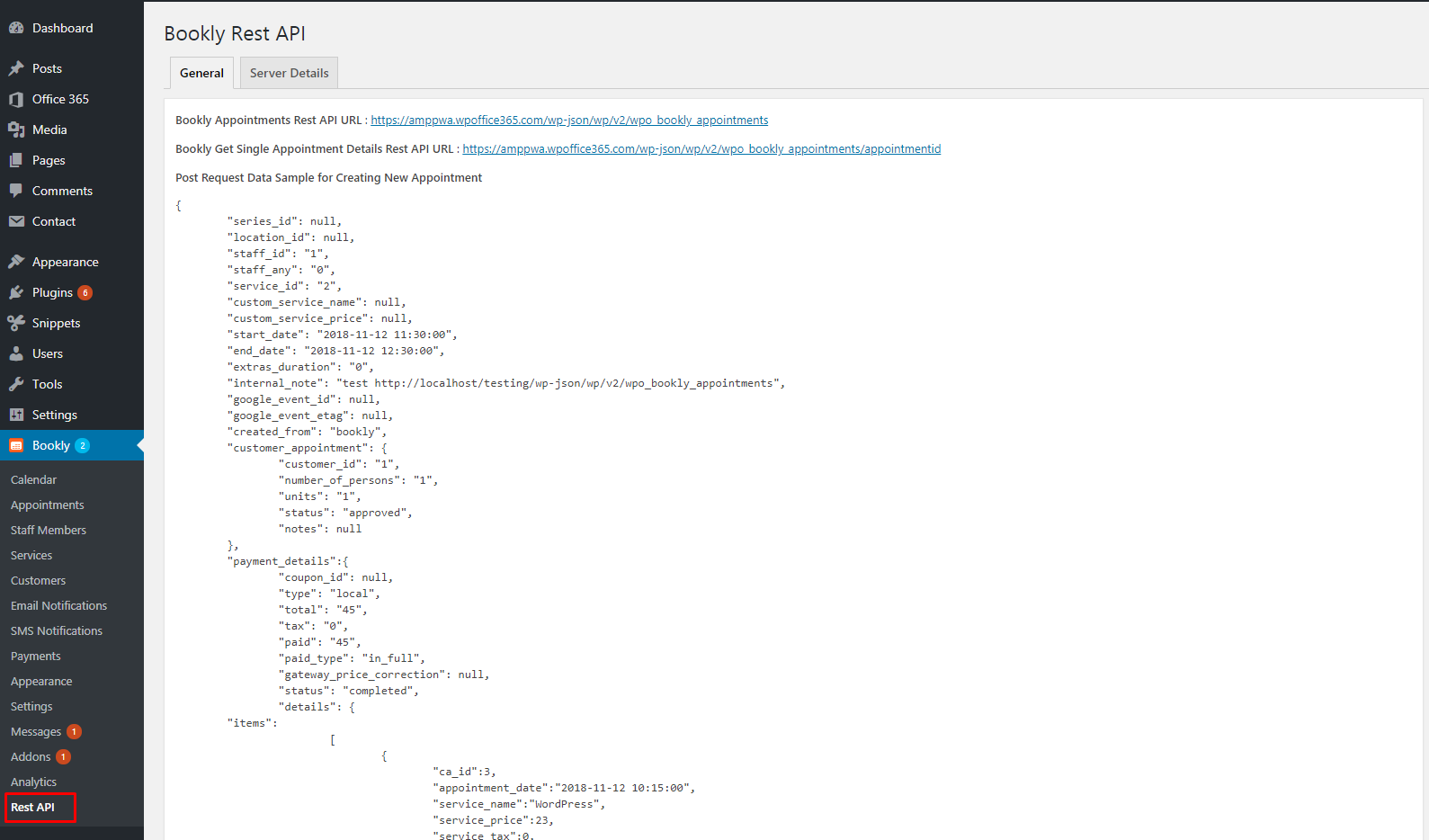The height and width of the screenshot is (840, 1429).
Task: Click the "internal_note" line with localhost URL
Action: [x=506, y=383]
